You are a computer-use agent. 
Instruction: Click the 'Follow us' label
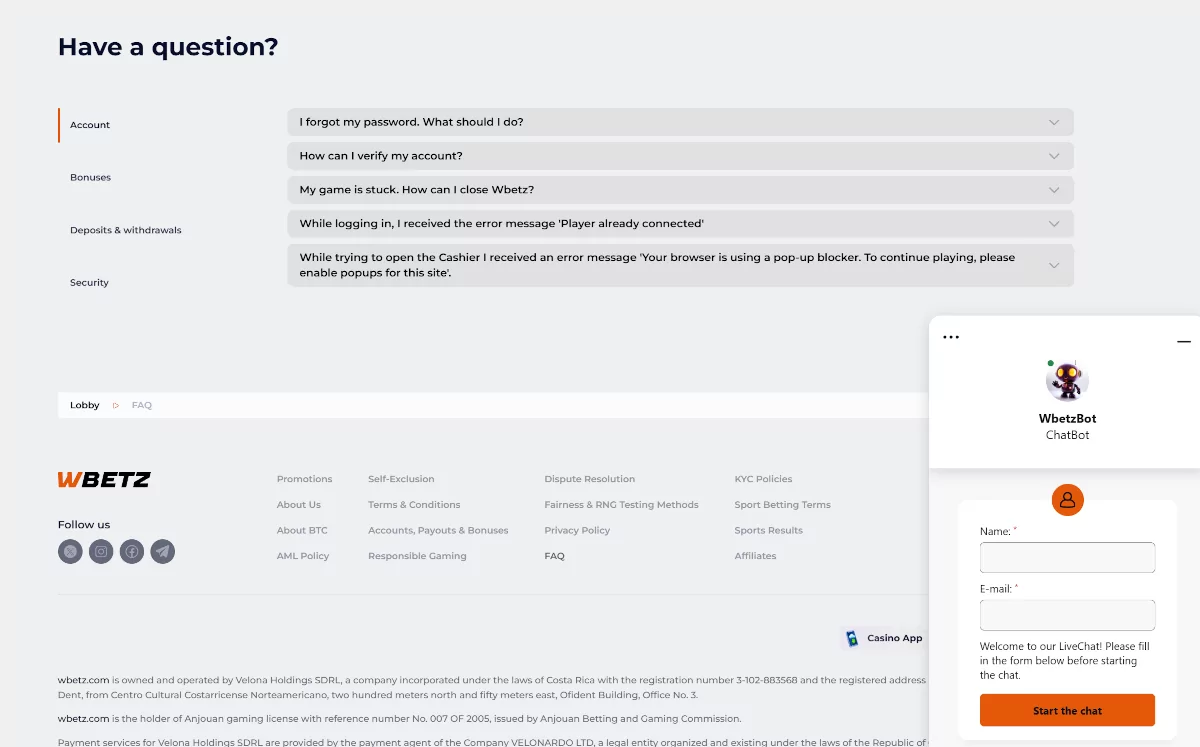click(84, 525)
